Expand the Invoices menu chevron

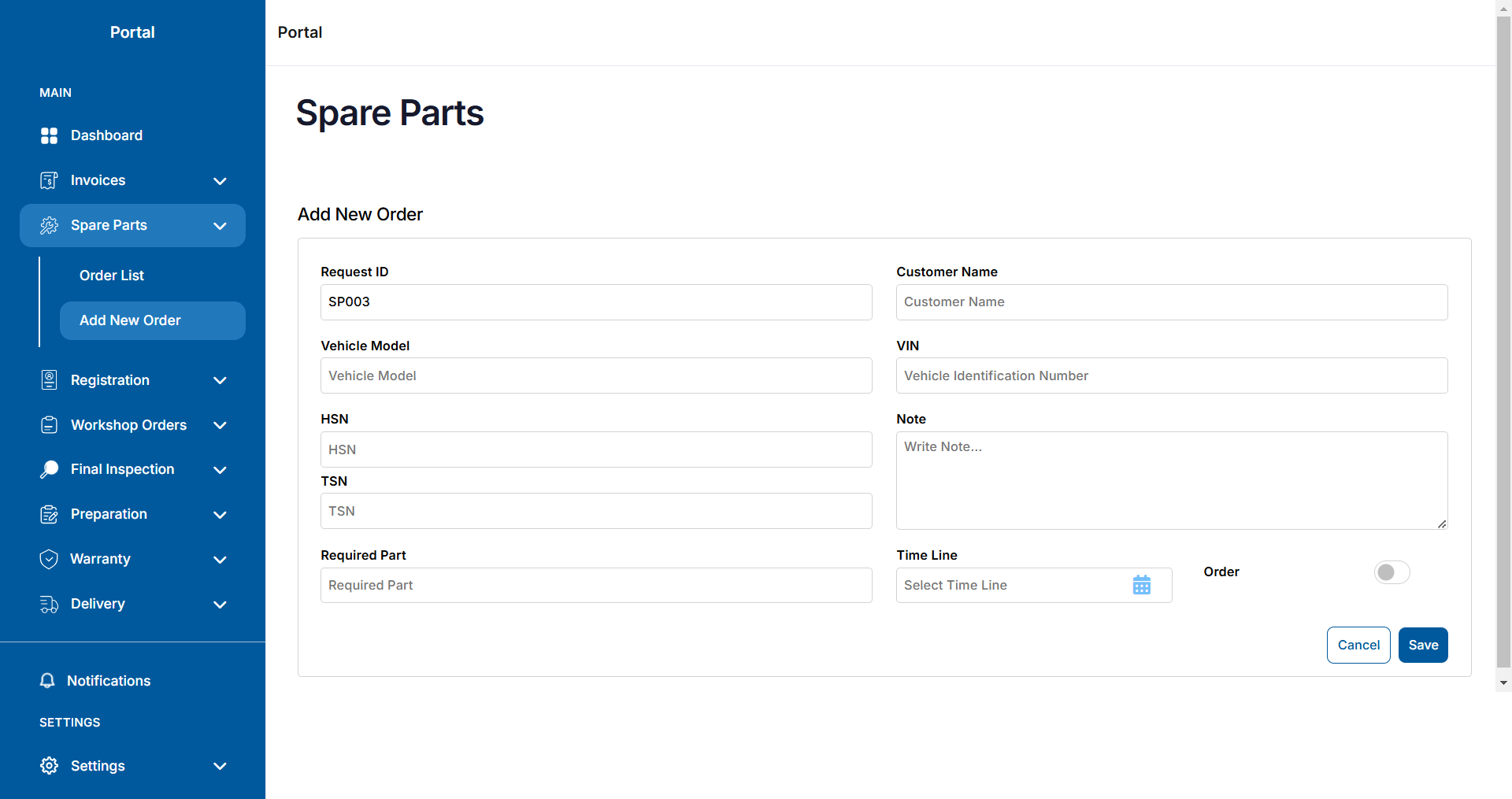tap(220, 181)
